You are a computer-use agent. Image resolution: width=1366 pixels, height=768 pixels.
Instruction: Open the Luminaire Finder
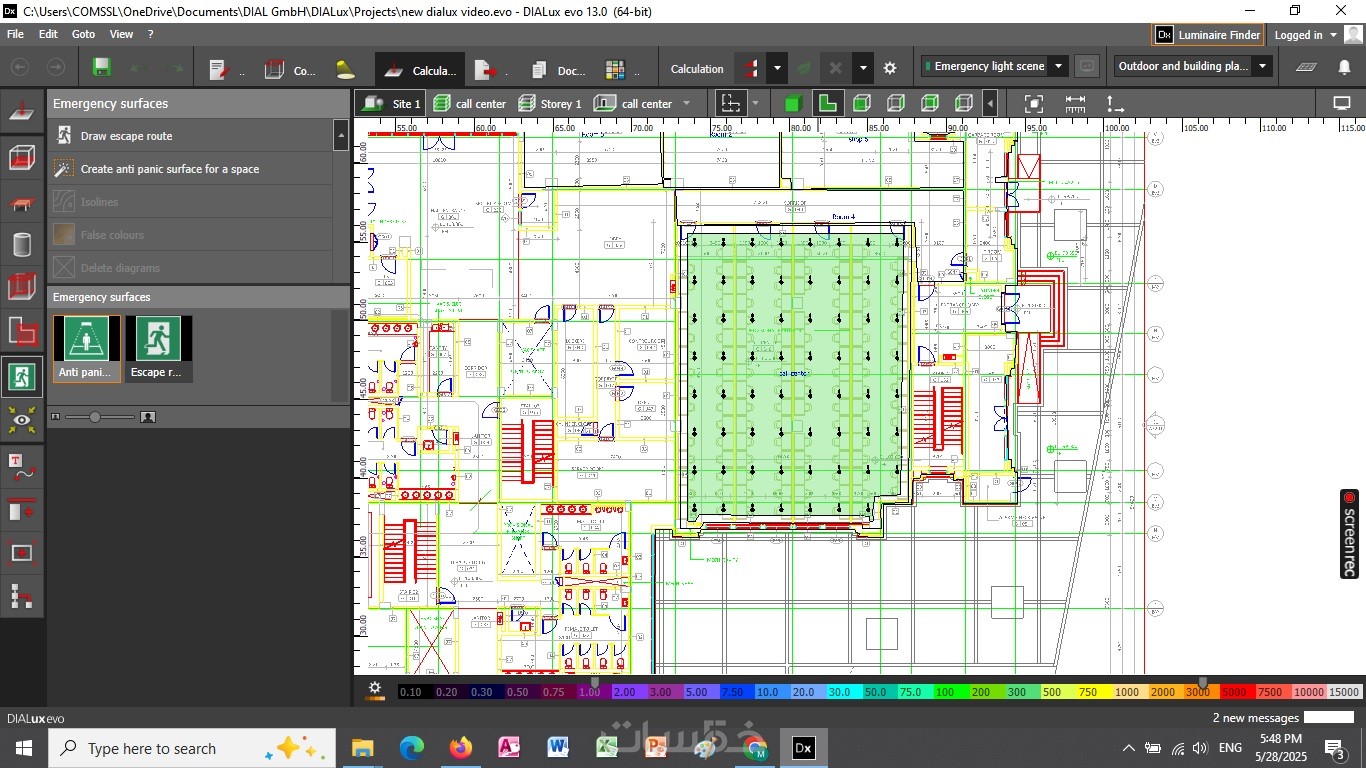(x=1208, y=35)
